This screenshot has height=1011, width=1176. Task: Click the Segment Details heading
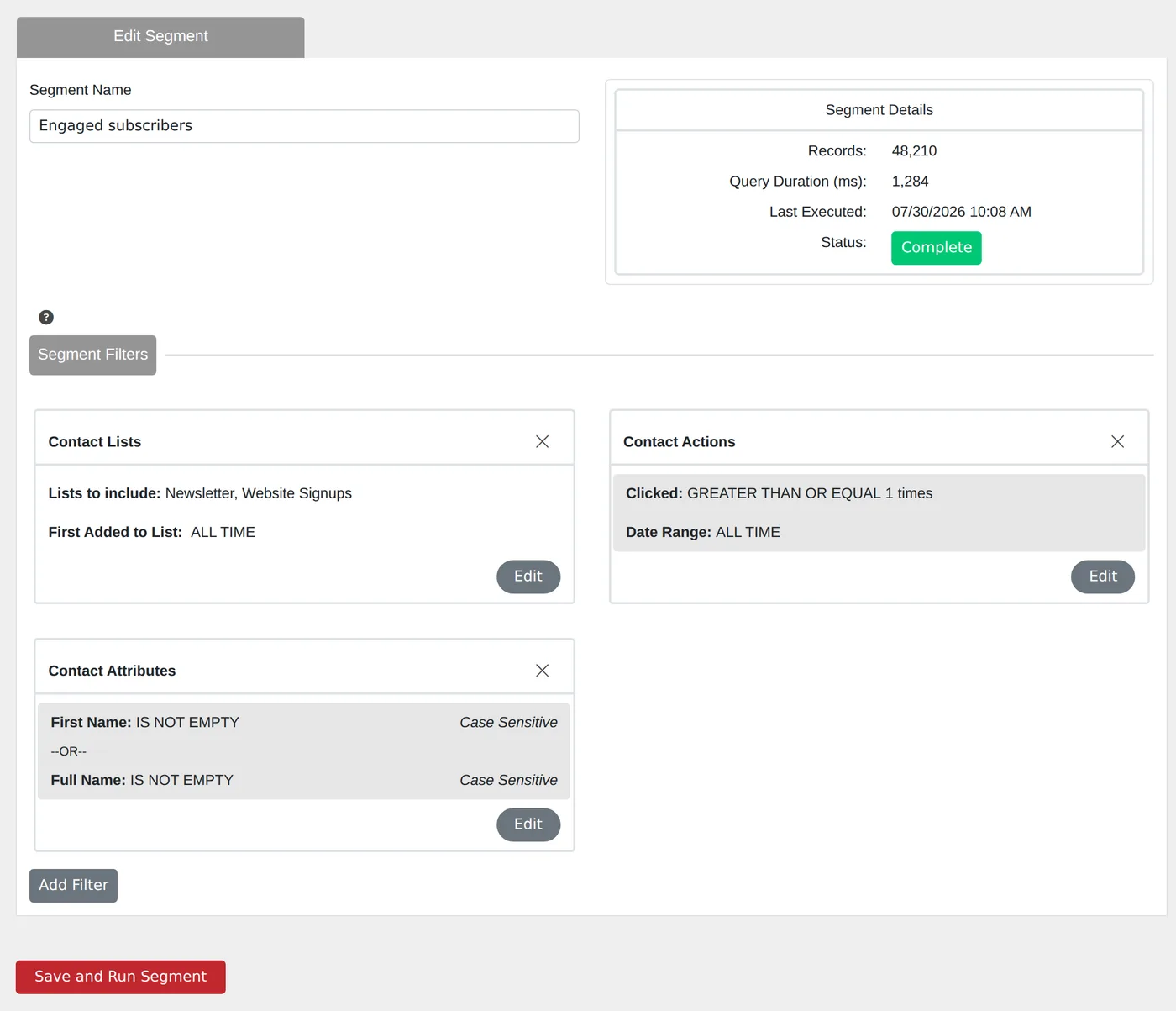[x=879, y=110]
